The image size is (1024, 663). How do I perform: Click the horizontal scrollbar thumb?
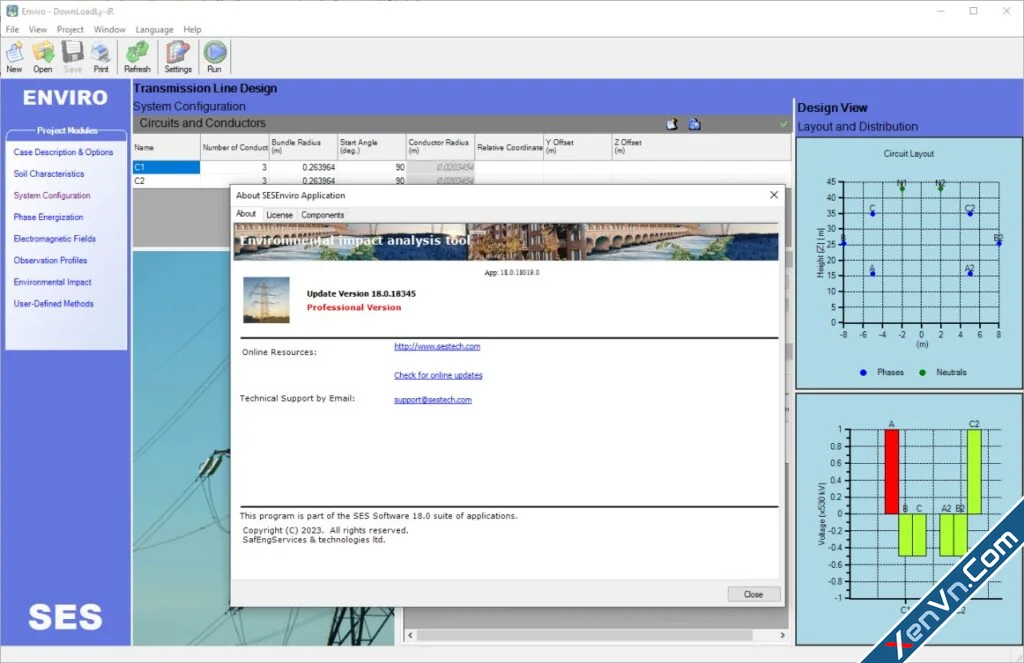(x=584, y=635)
